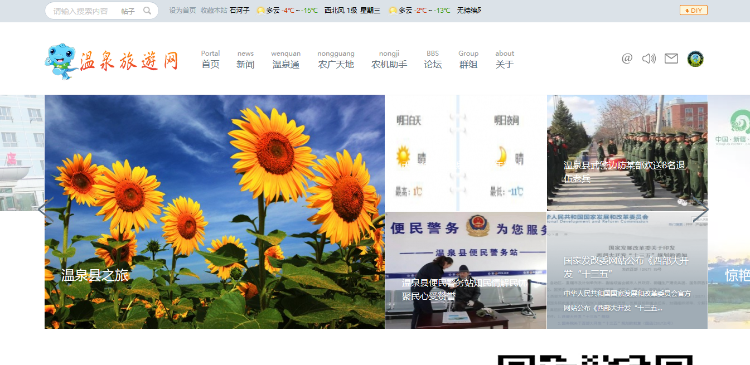Viewport: 750px width, 365px height.
Task: Open the 农广大地 nongguang menu item
Action: pos(336,59)
